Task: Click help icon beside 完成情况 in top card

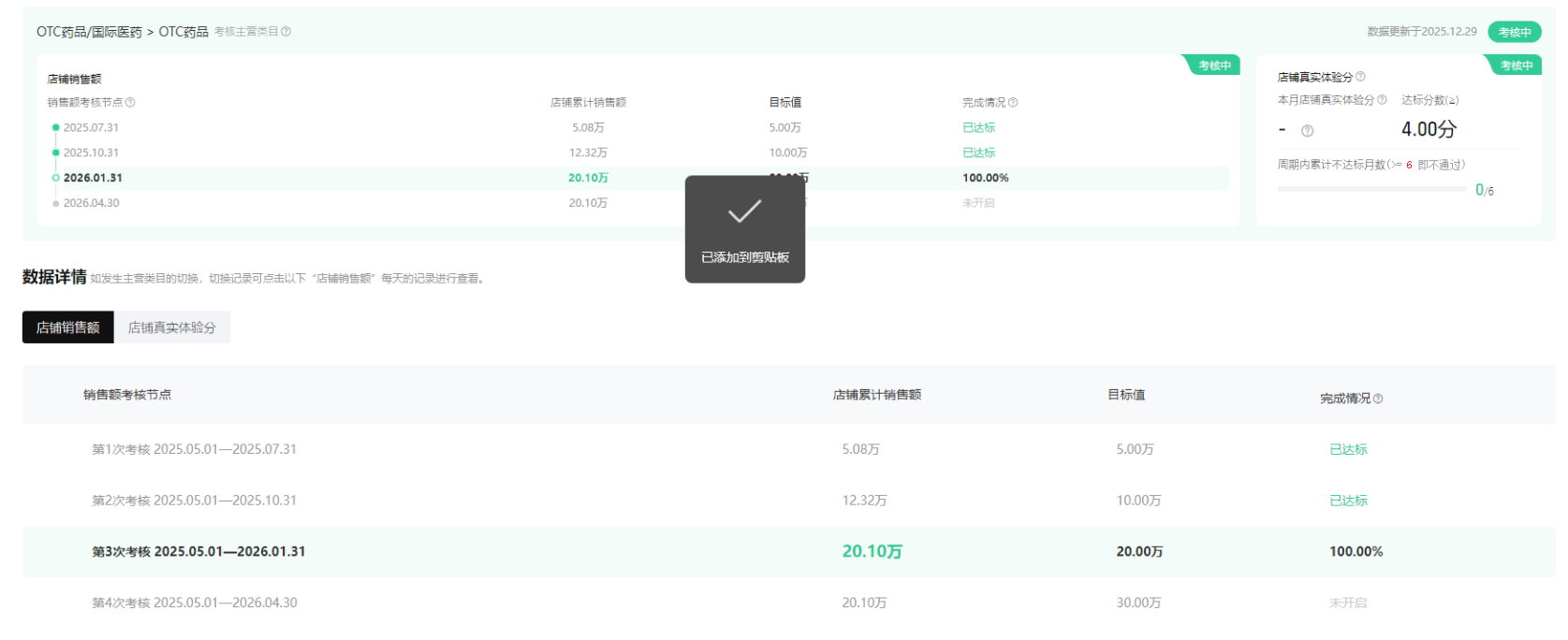Action: pyautogui.click(x=1013, y=103)
